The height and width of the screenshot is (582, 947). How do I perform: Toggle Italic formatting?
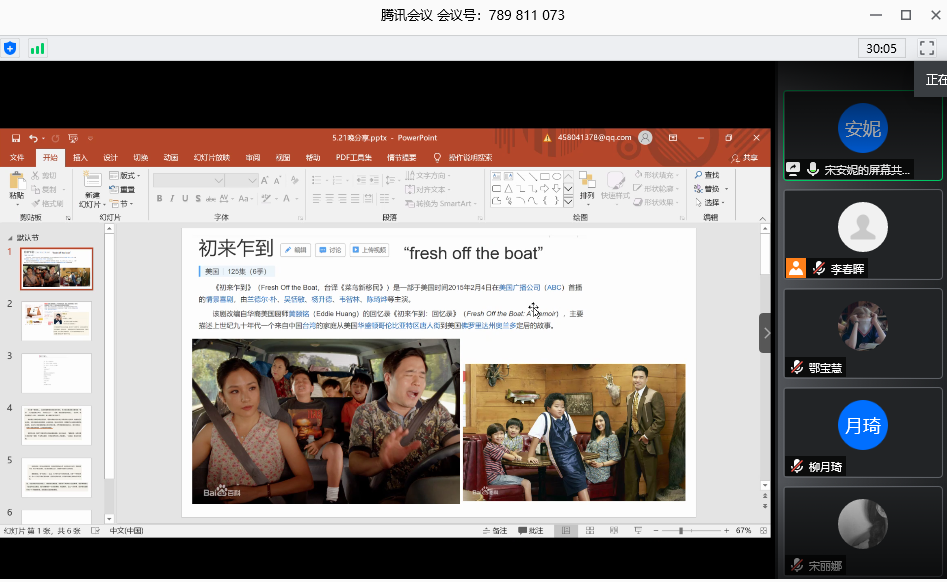tap(172, 199)
